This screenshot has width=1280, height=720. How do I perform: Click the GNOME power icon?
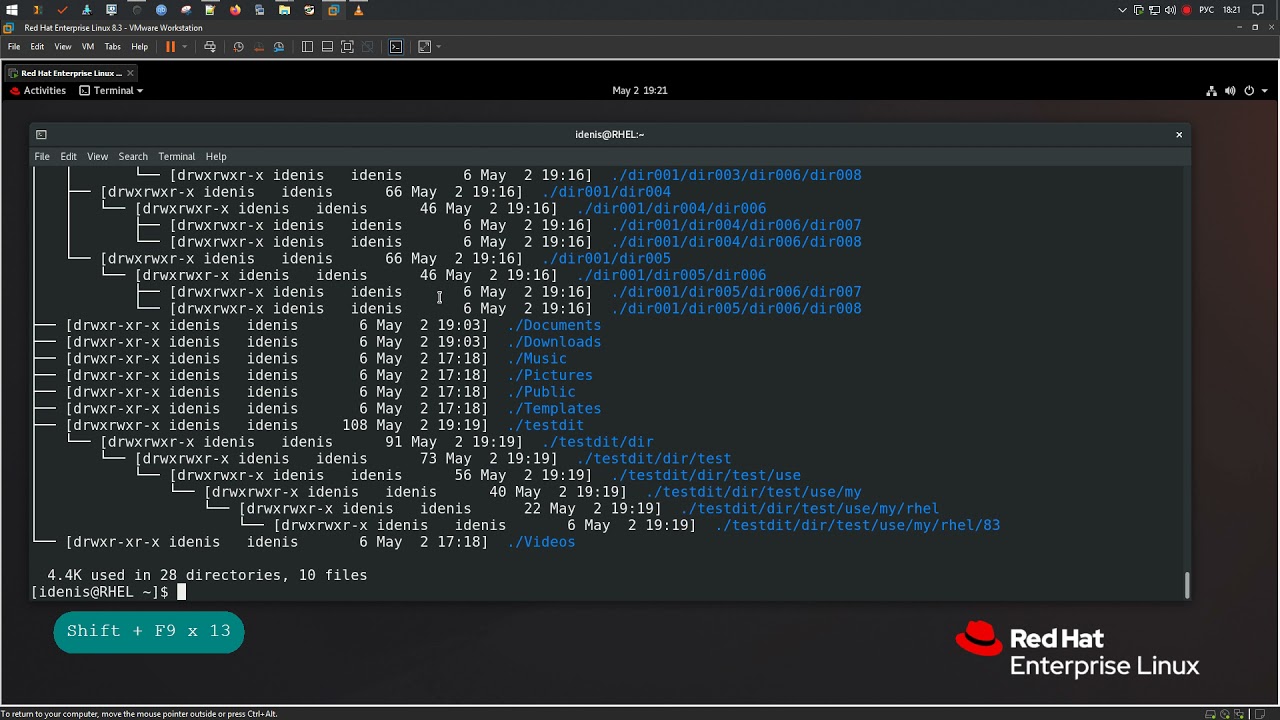1249,90
